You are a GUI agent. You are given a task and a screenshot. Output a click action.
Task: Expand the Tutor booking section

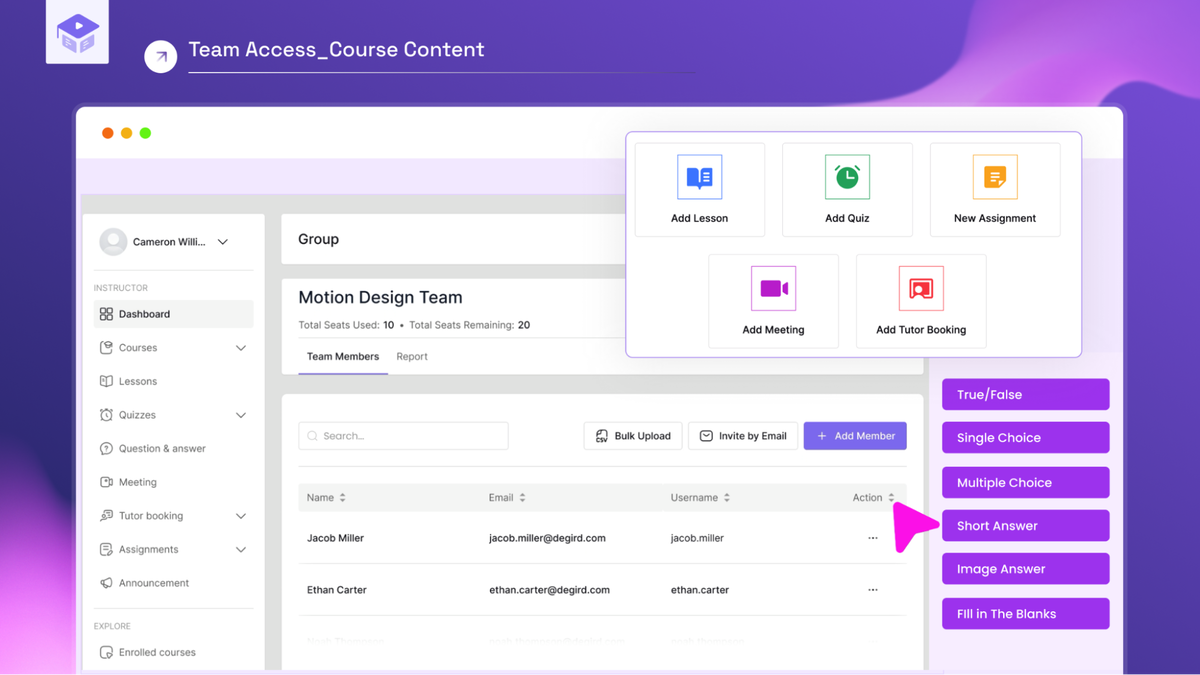[240, 516]
